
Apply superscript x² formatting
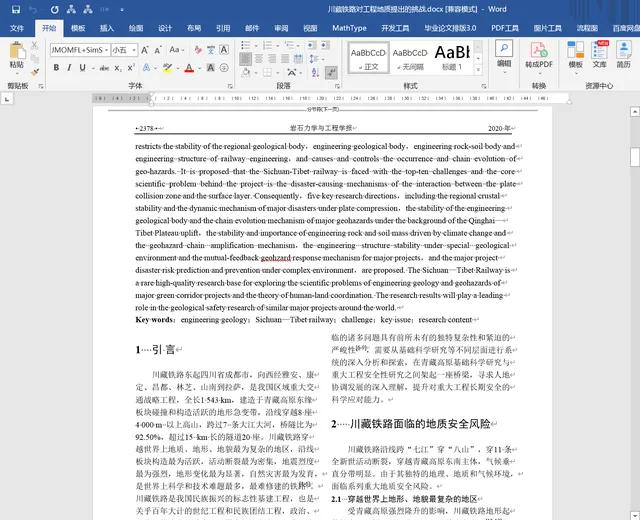[x=131, y=68]
